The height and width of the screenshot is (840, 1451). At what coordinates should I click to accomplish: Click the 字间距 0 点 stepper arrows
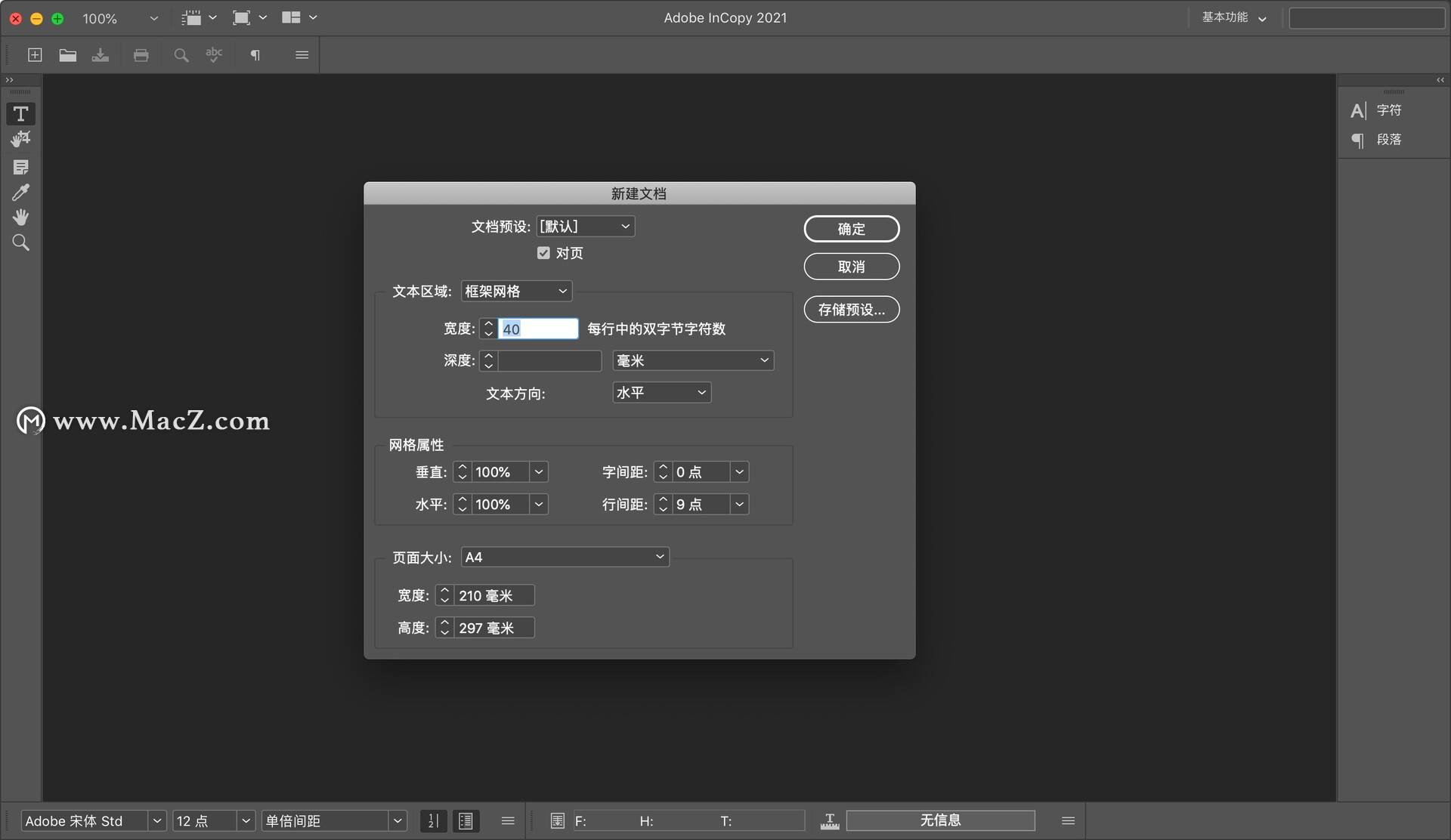[664, 472]
